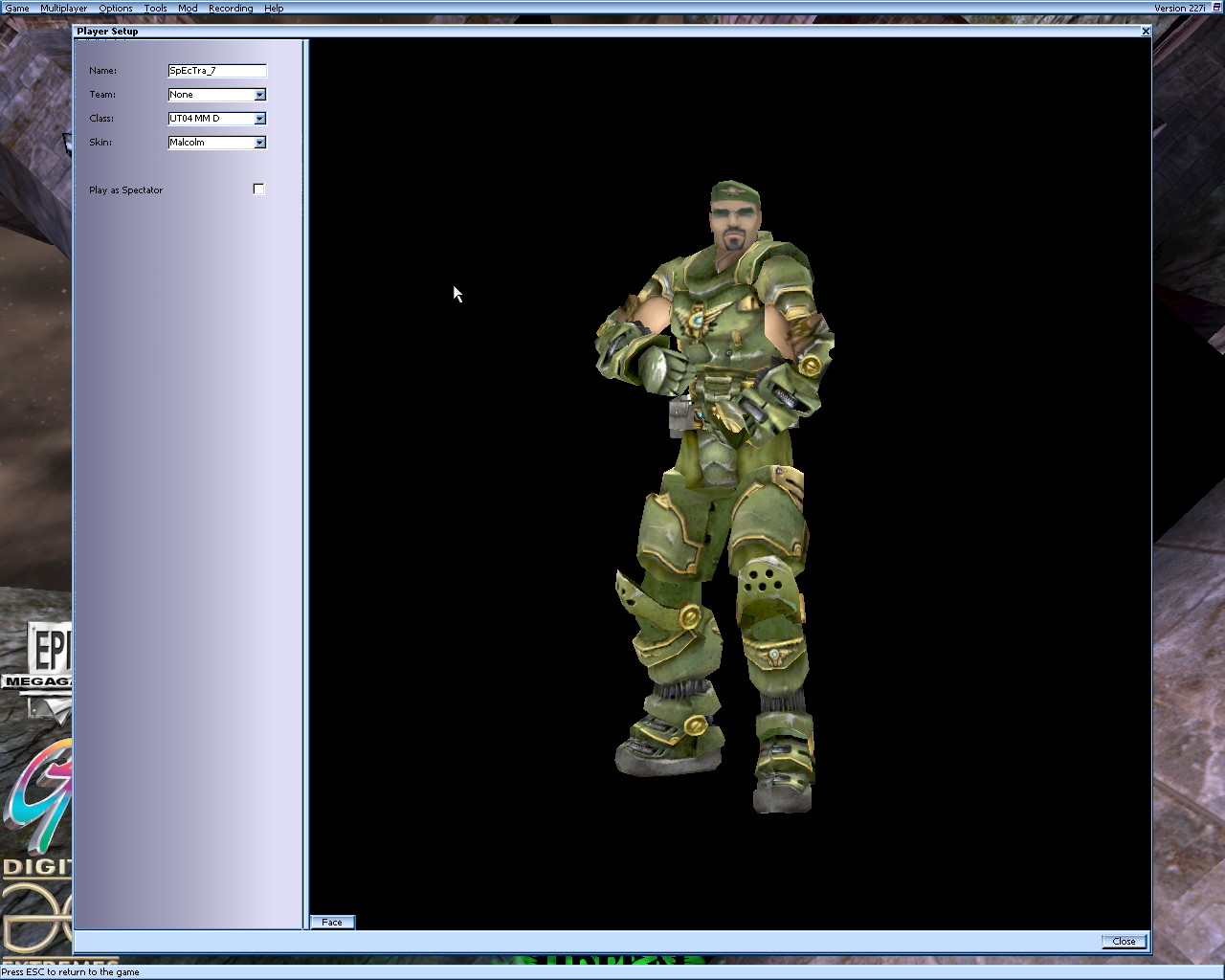Click the Close button at bottom right

click(1124, 941)
